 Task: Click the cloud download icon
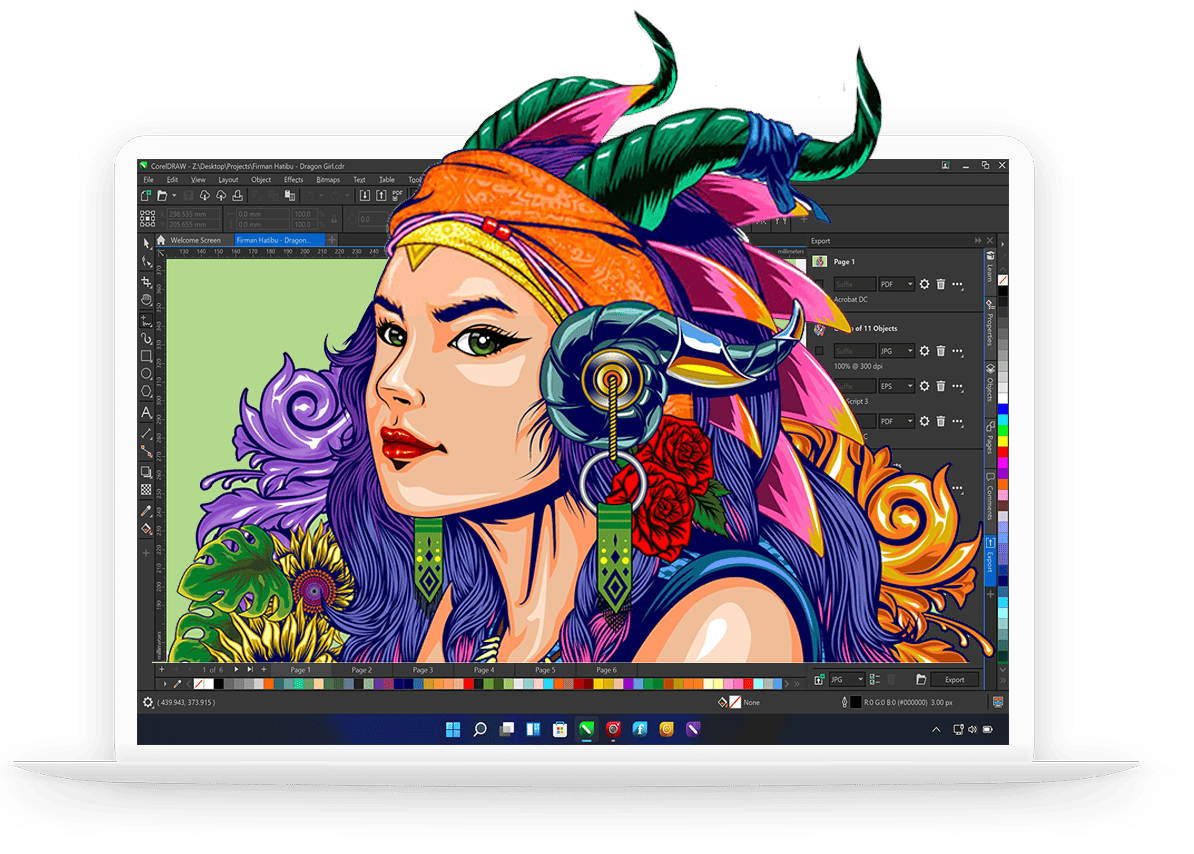(x=205, y=196)
